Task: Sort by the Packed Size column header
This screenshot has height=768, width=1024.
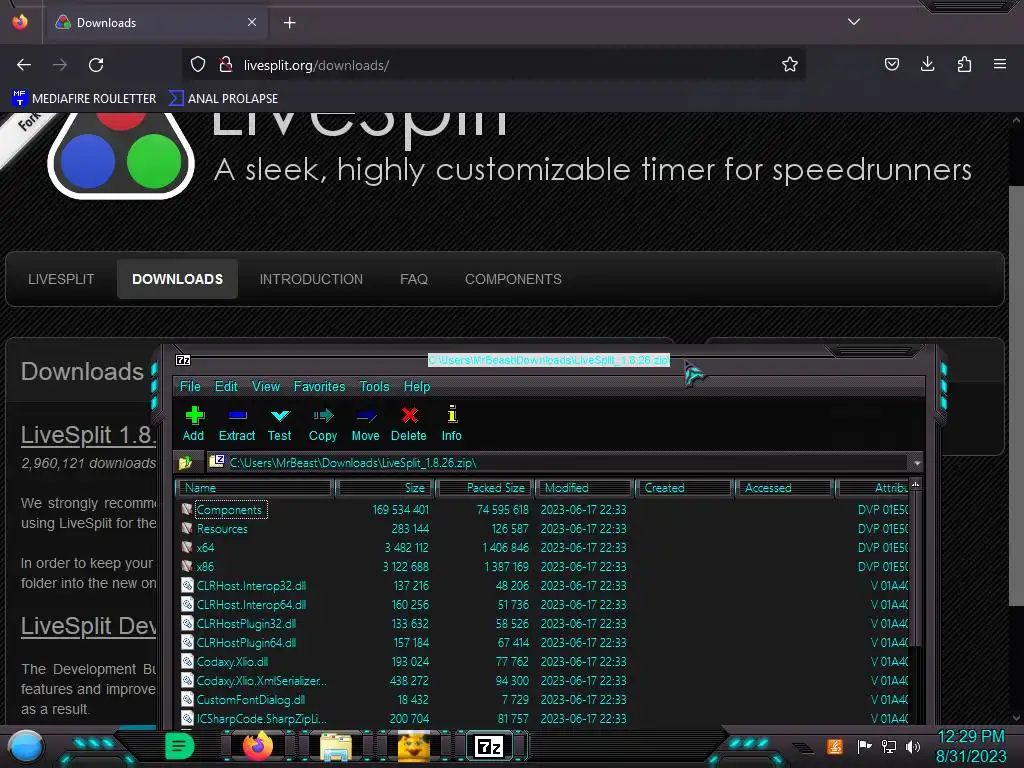Action: 485,488
